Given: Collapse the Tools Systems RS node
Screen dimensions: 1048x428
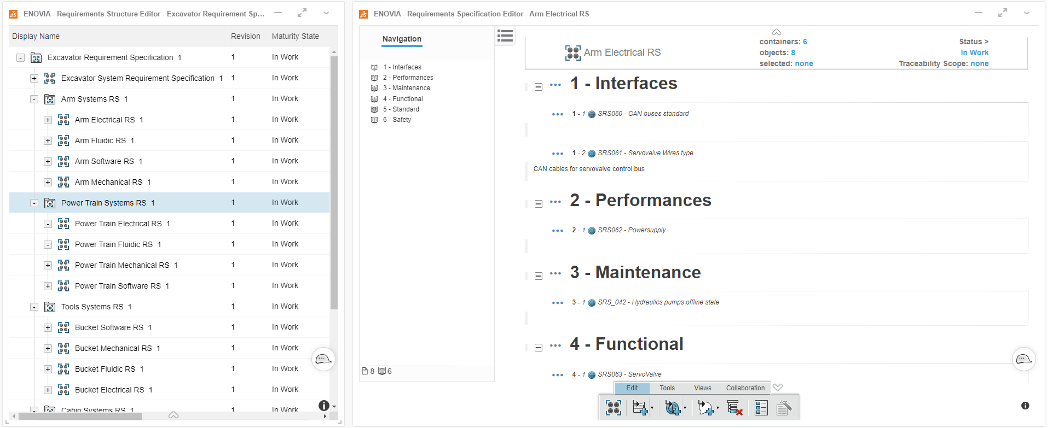Looking at the screenshot, I should 34,306.
